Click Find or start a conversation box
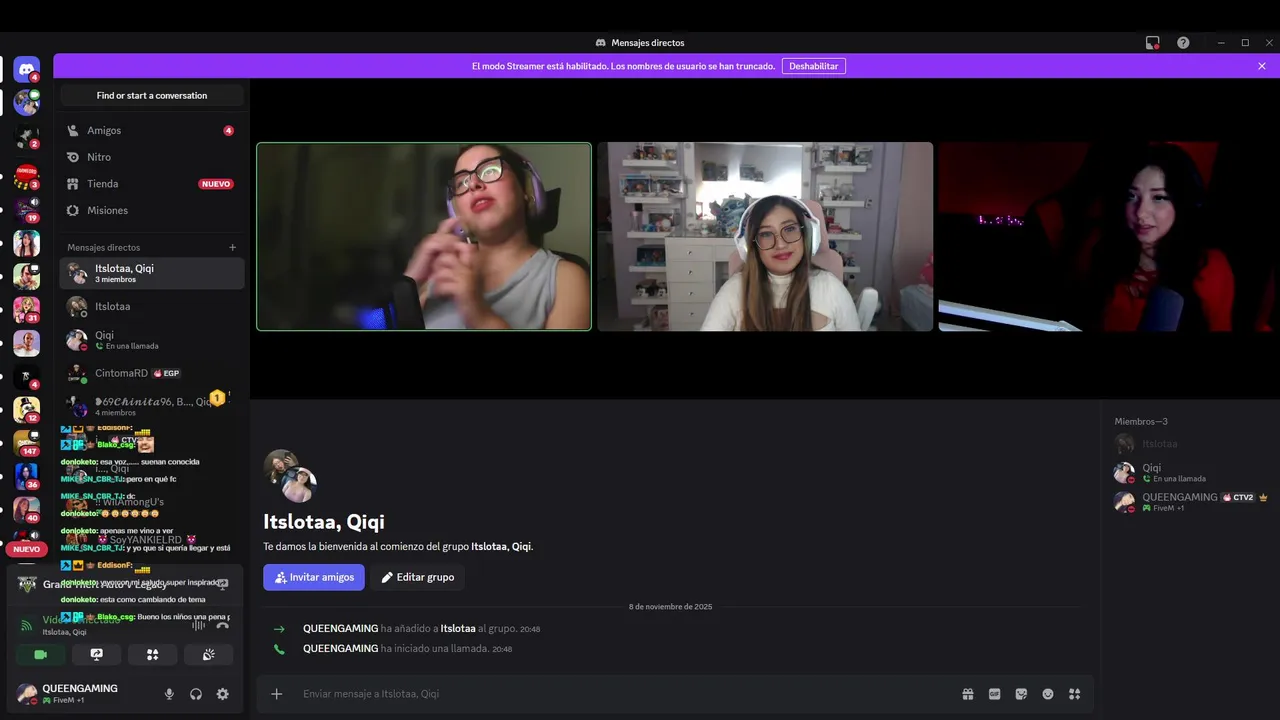The image size is (1280, 720). tap(152, 96)
